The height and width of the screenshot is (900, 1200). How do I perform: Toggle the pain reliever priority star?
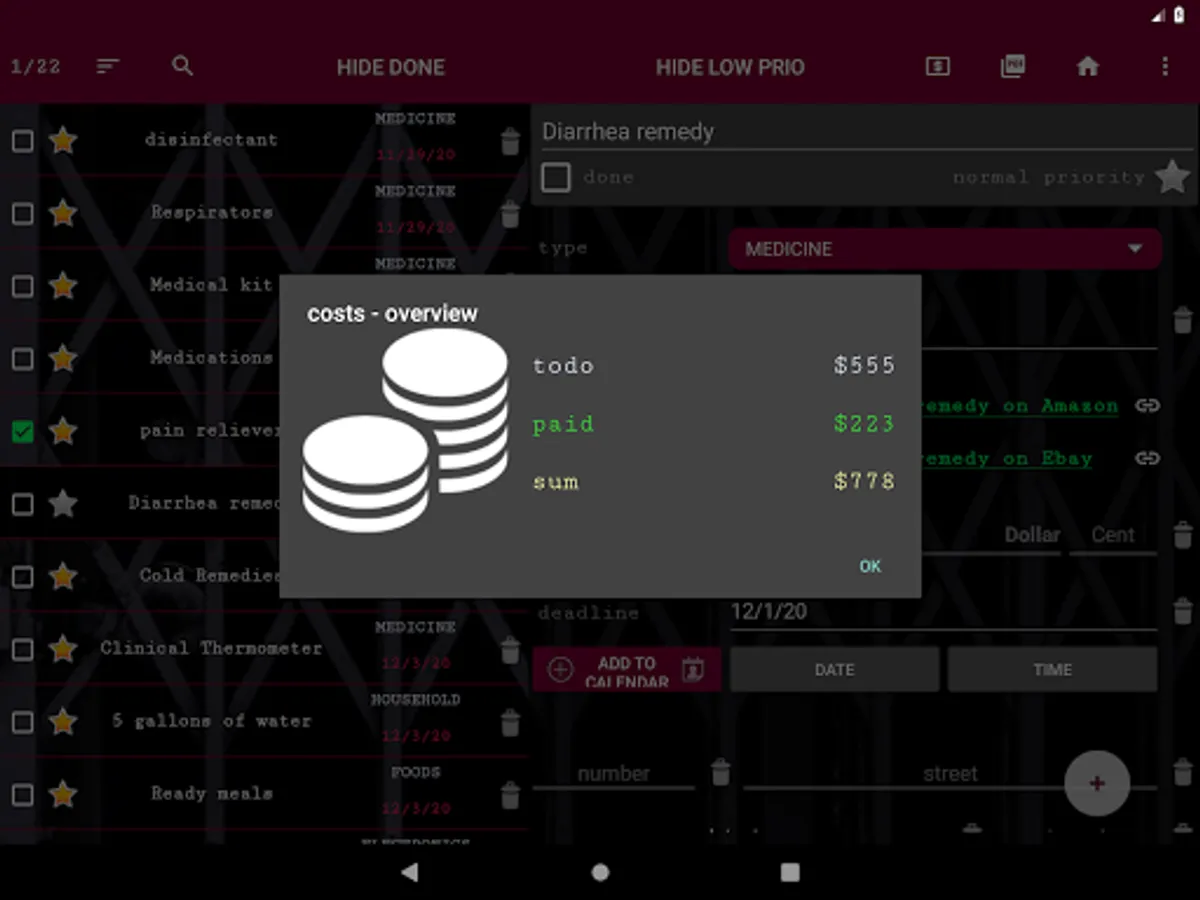coord(63,430)
